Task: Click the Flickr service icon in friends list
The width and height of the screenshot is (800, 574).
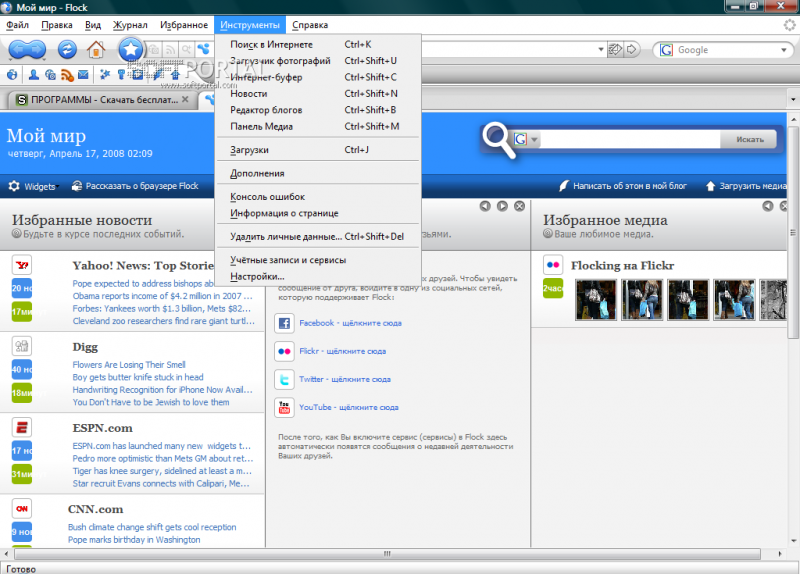Action: (284, 351)
